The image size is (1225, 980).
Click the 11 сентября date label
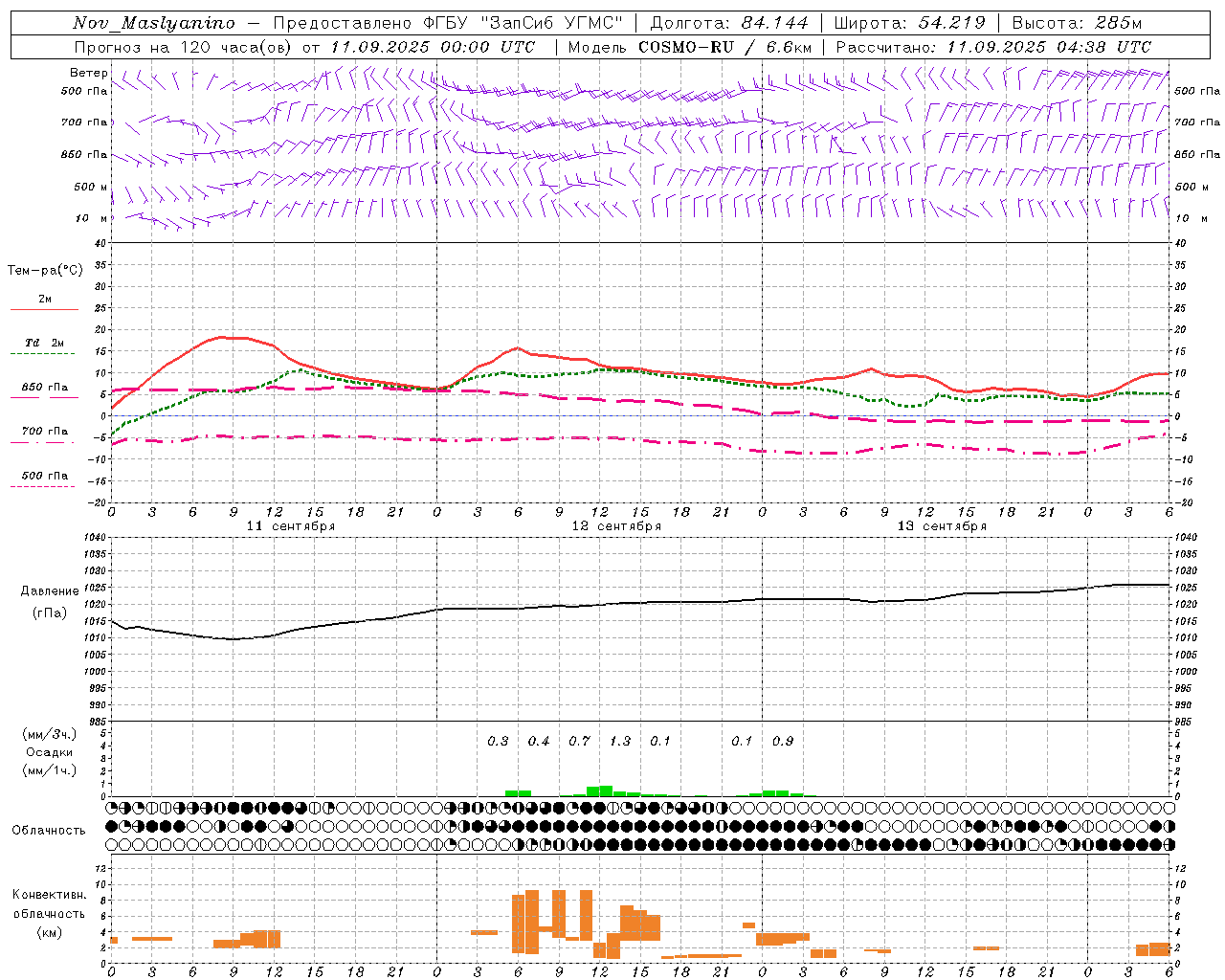point(290,526)
